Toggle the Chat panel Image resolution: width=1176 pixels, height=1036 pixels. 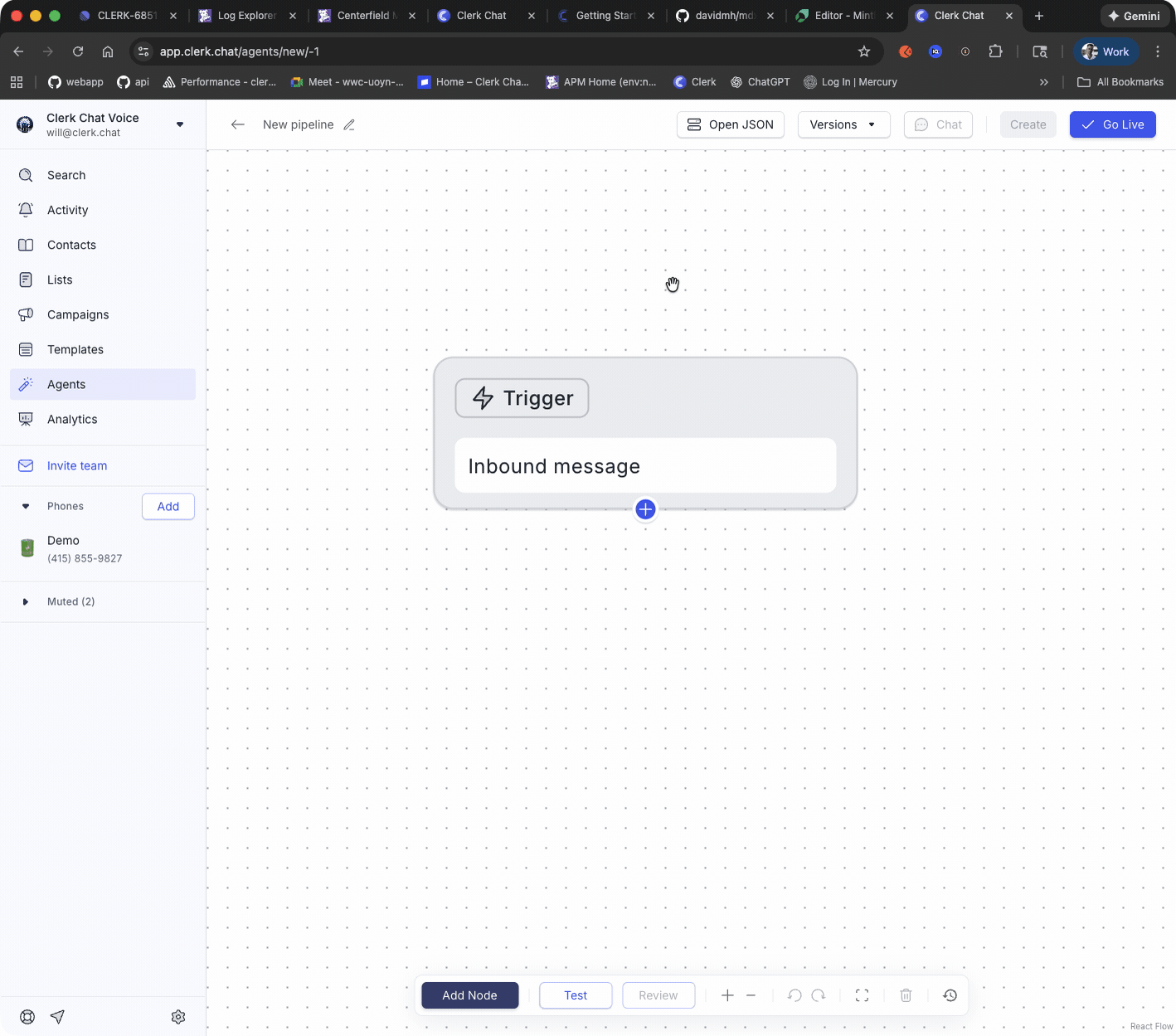coord(938,124)
